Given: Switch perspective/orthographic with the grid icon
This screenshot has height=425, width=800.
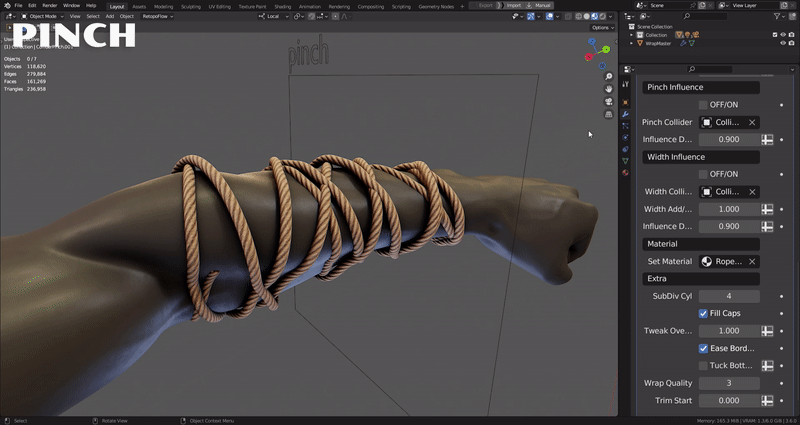Looking at the screenshot, I should tap(609, 114).
